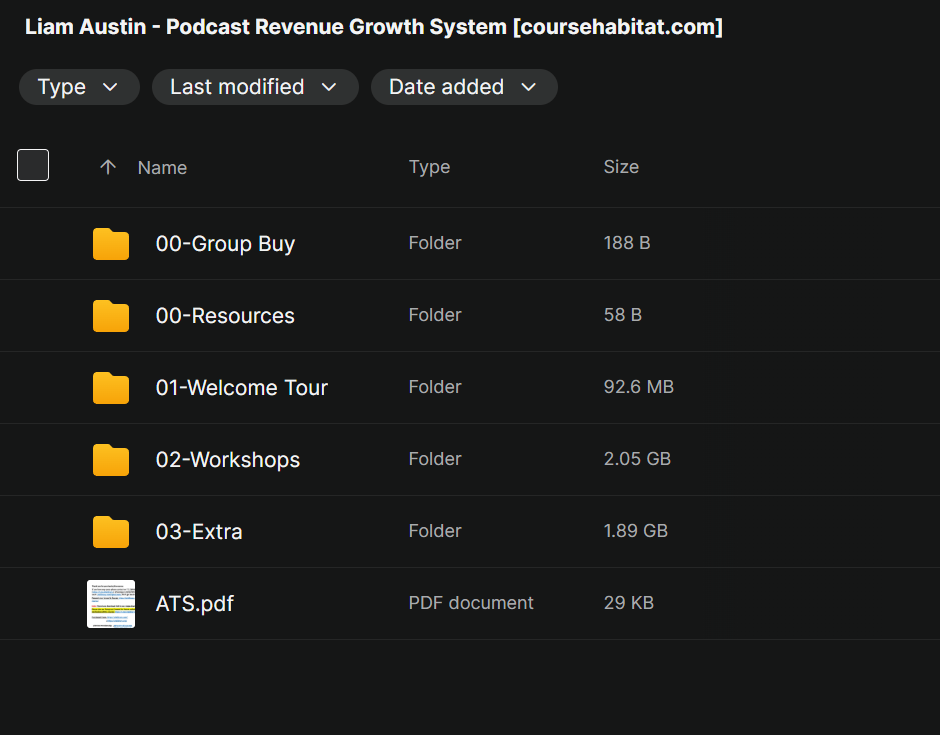The image size is (940, 735).
Task: Open the 03-Extra folder name
Action: coord(199,532)
